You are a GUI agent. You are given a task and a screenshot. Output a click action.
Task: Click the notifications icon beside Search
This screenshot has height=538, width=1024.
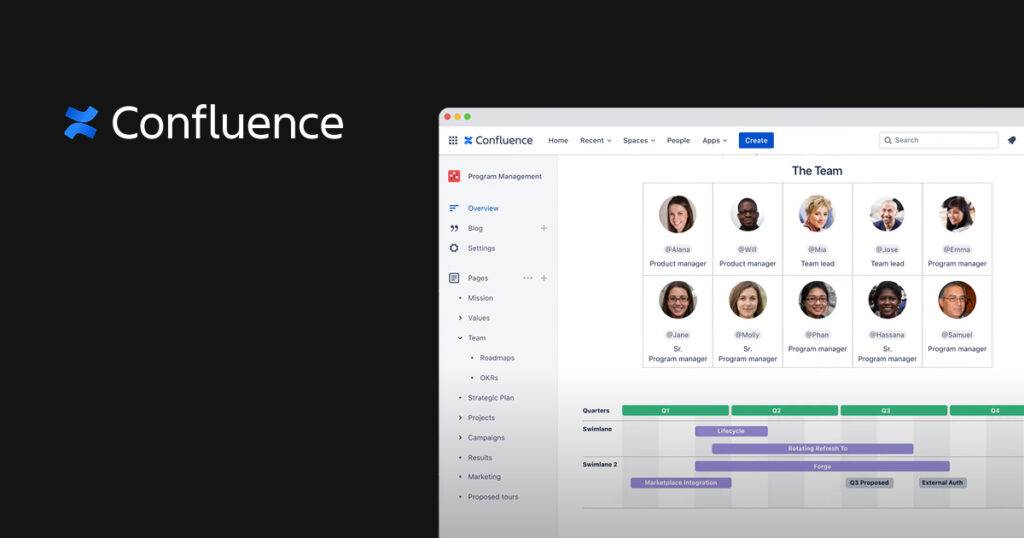click(x=1012, y=140)
